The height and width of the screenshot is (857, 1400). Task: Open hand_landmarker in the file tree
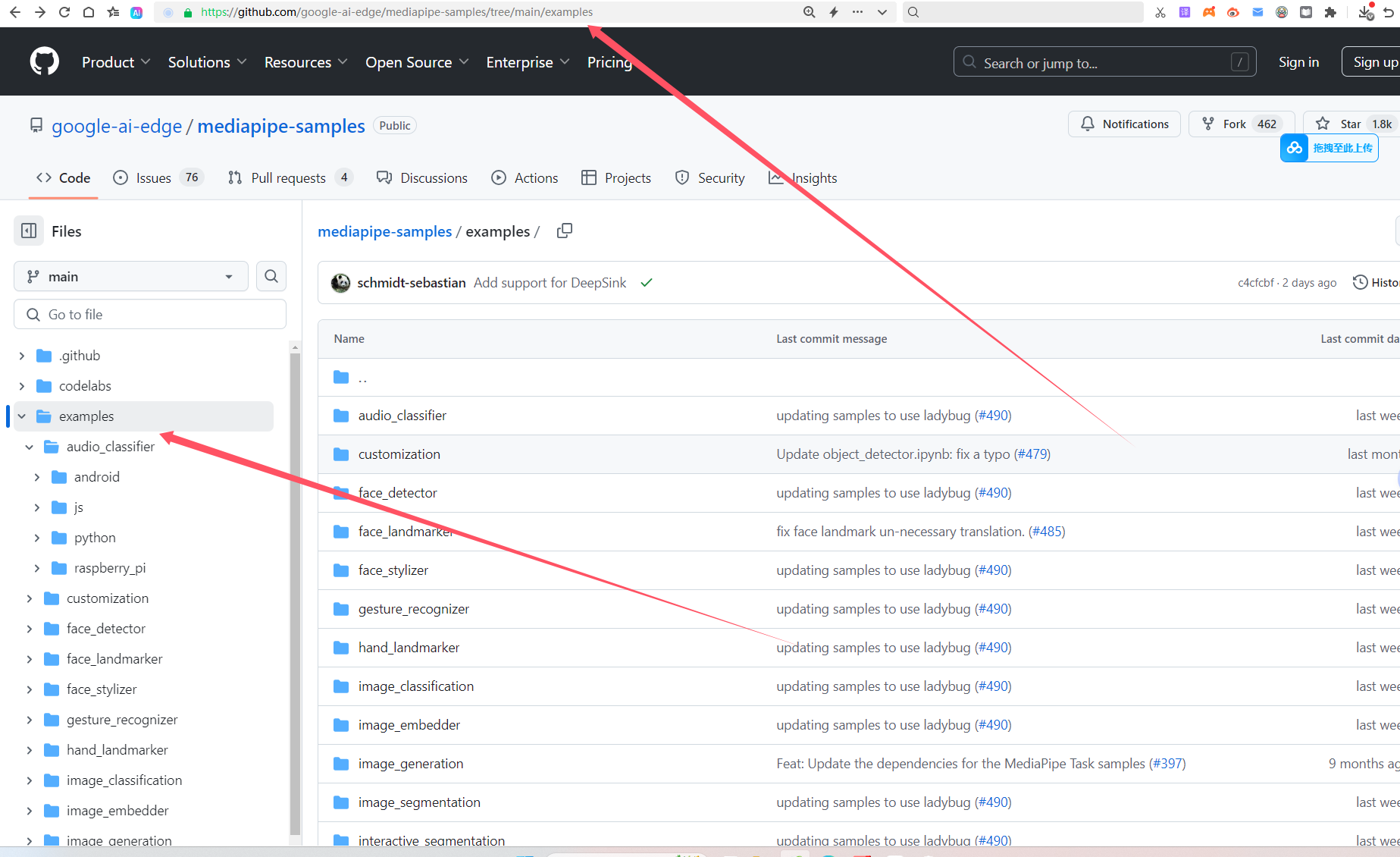(x=117, y=750)
